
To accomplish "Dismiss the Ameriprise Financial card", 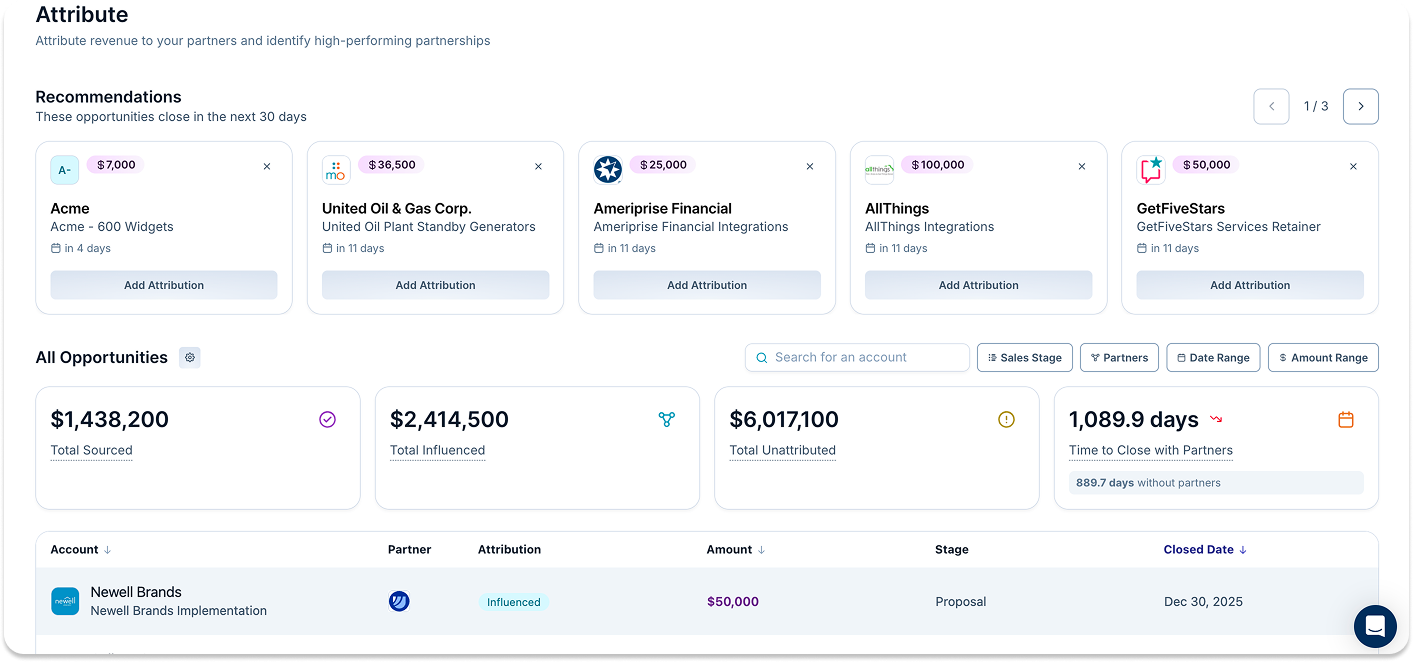I will pos(810,167).
